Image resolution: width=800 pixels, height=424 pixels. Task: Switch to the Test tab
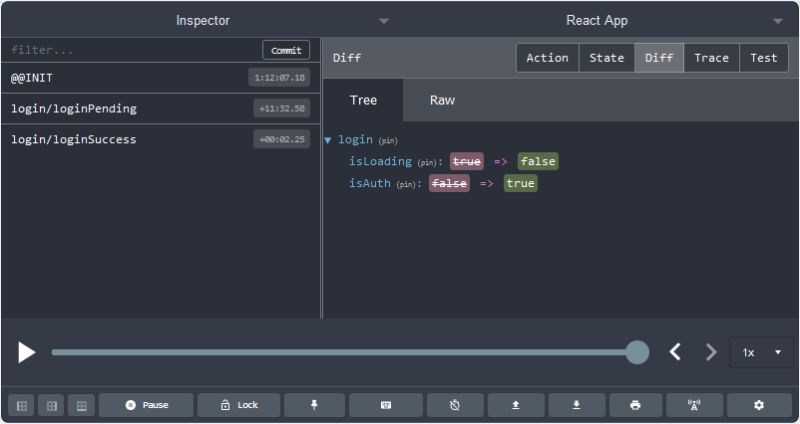(764, 58)
